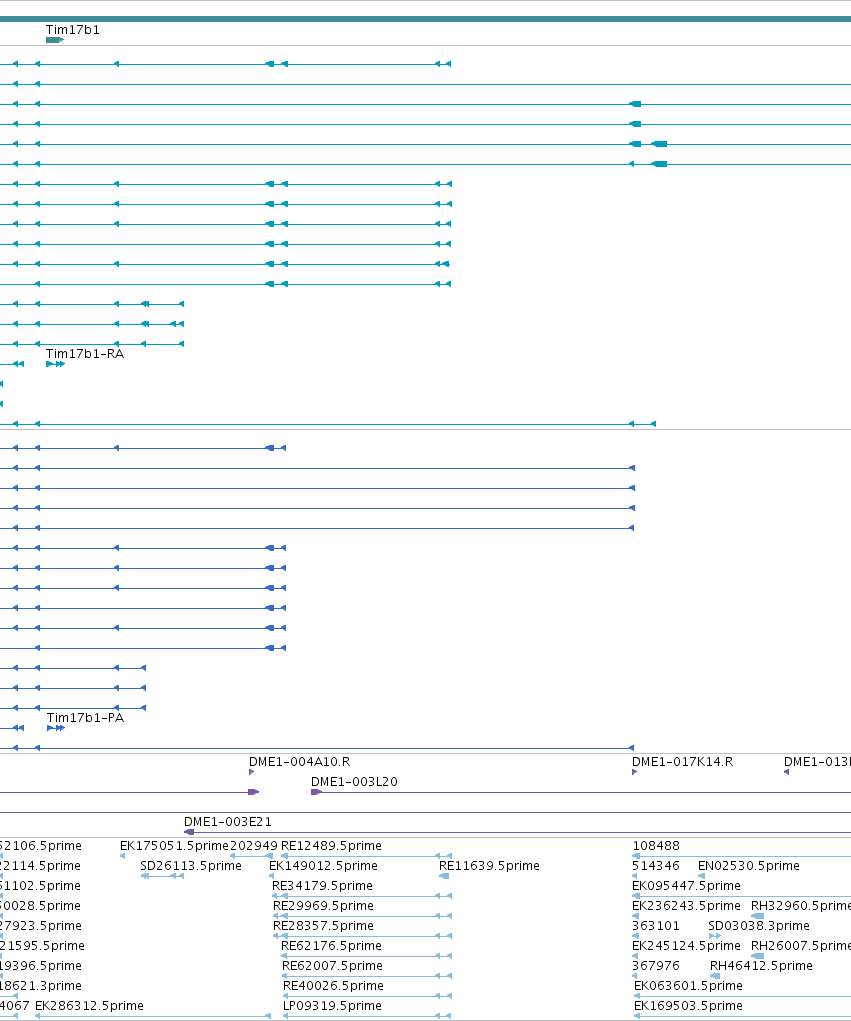Click the RE40026.5prime EST label
The width and height of the screenshot is (851, 1021).
(333, 986)
